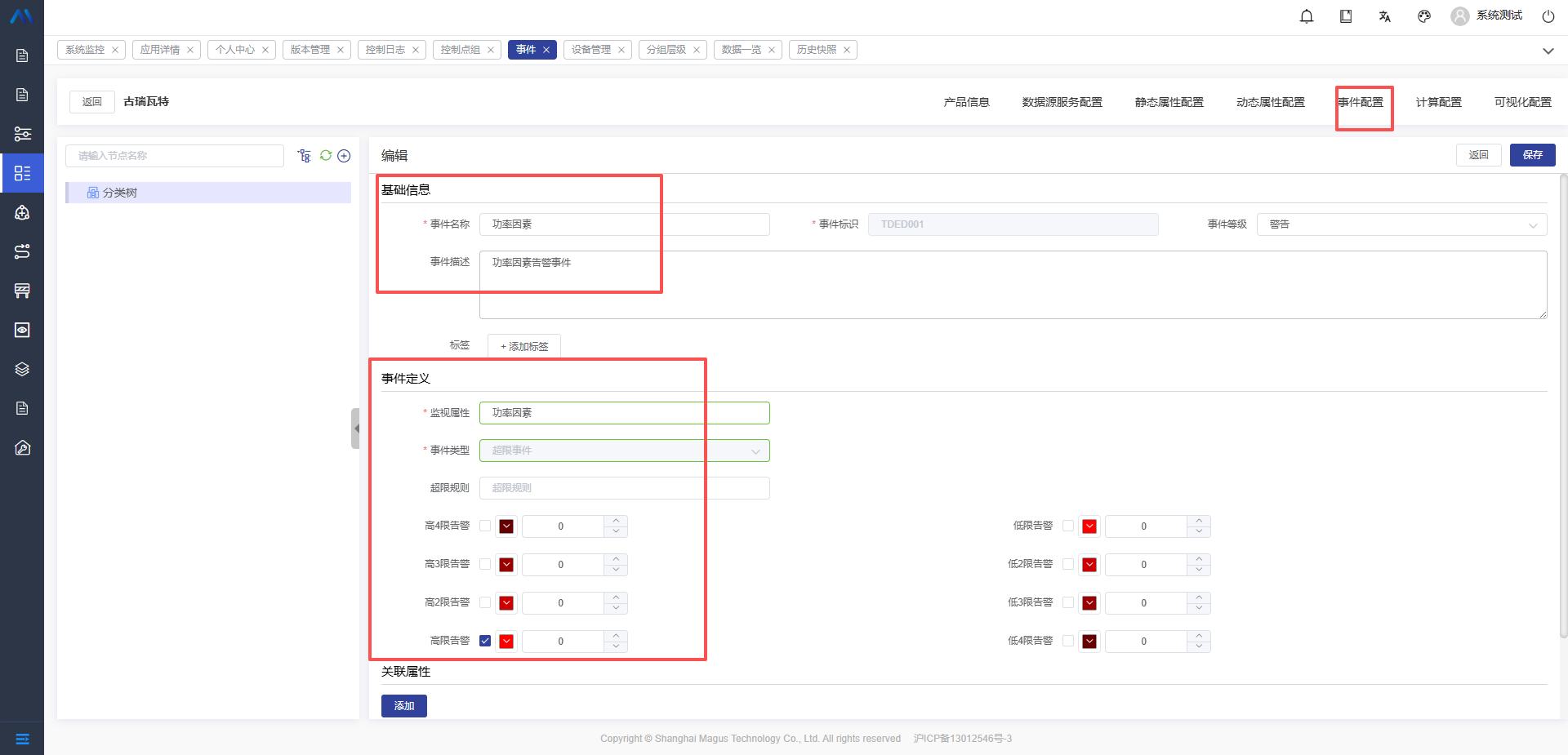Click the blue 保存 button
1568x755 pixels.
(1532, 155)
